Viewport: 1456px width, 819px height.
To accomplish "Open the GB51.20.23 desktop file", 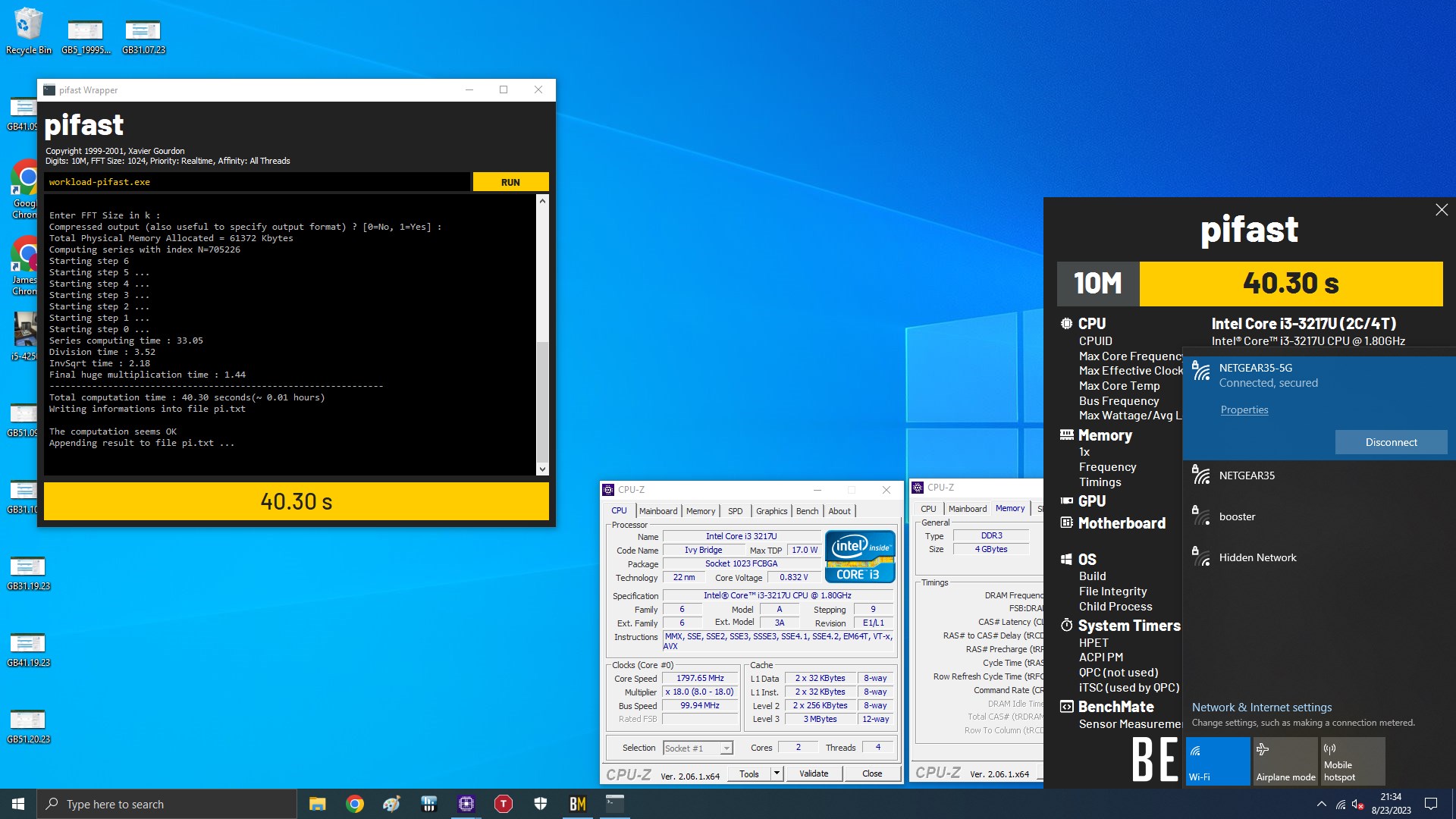I will point(28,726).
